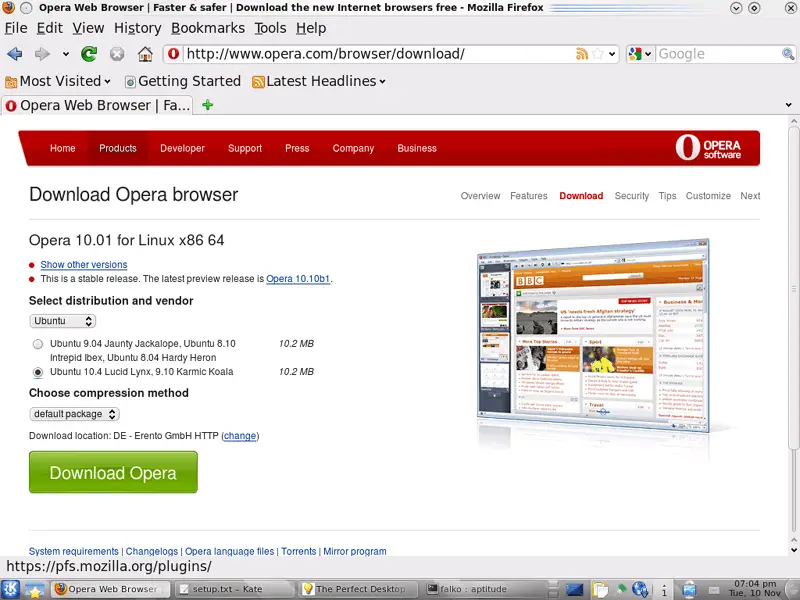
Task: Subscribe via the RSS feed icon
Action: 581,54
